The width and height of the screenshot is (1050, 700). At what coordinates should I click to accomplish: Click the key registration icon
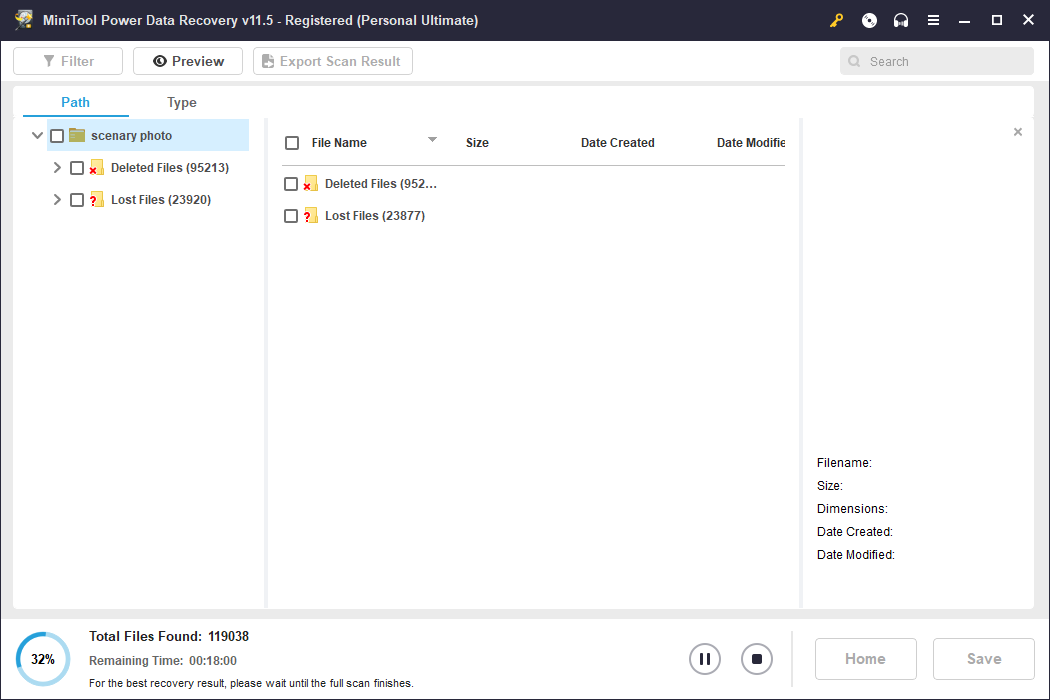click(836, 21)
